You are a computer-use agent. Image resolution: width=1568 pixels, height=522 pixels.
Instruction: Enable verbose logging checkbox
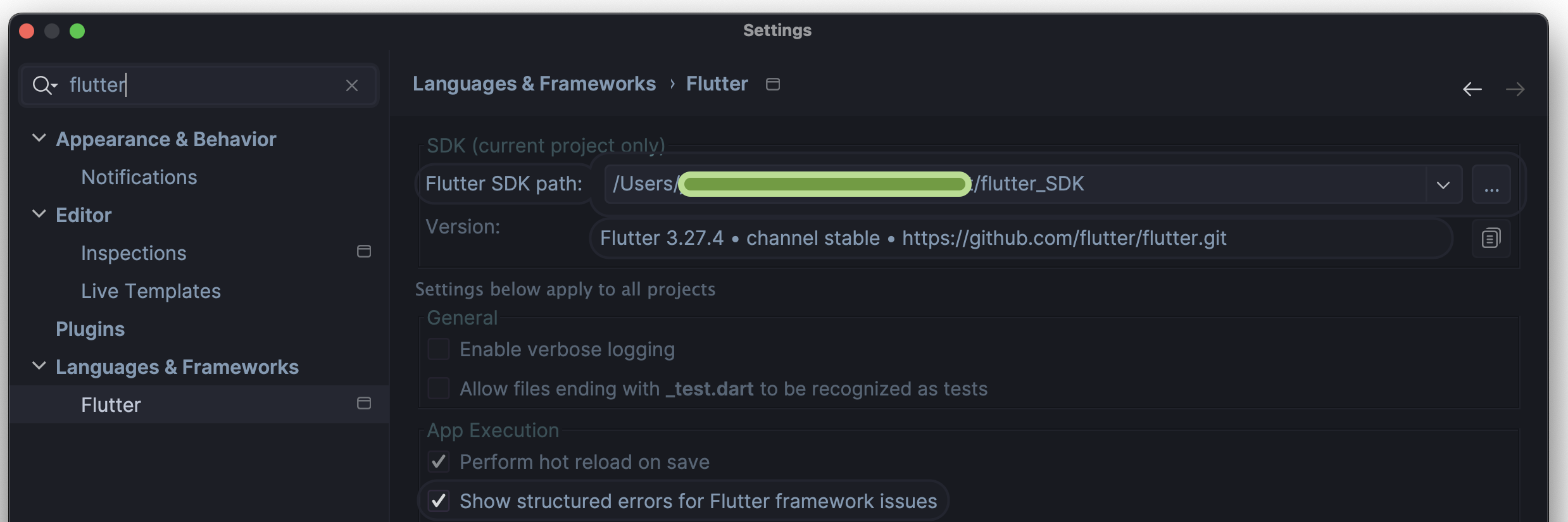coord(439,349)
